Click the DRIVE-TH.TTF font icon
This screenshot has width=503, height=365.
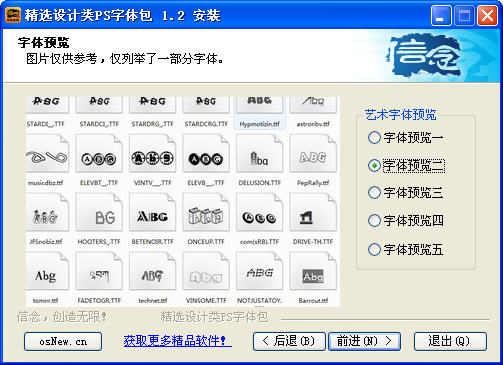click(313, 212)
